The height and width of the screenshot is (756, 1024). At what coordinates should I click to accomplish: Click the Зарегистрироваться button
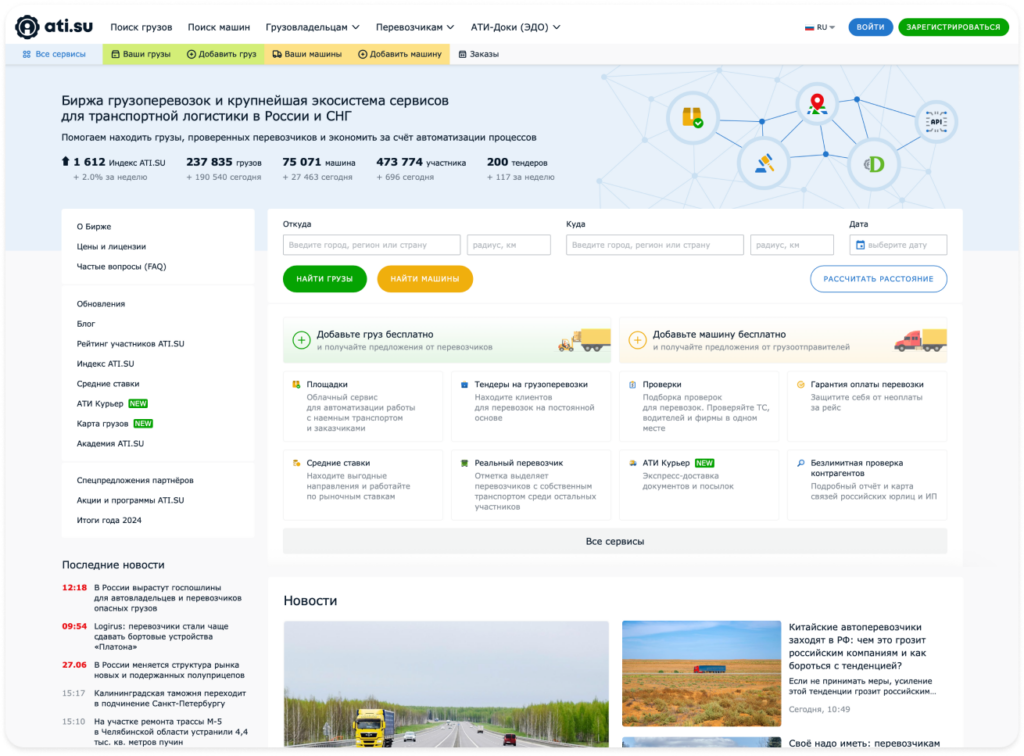(x=953, y=27)
